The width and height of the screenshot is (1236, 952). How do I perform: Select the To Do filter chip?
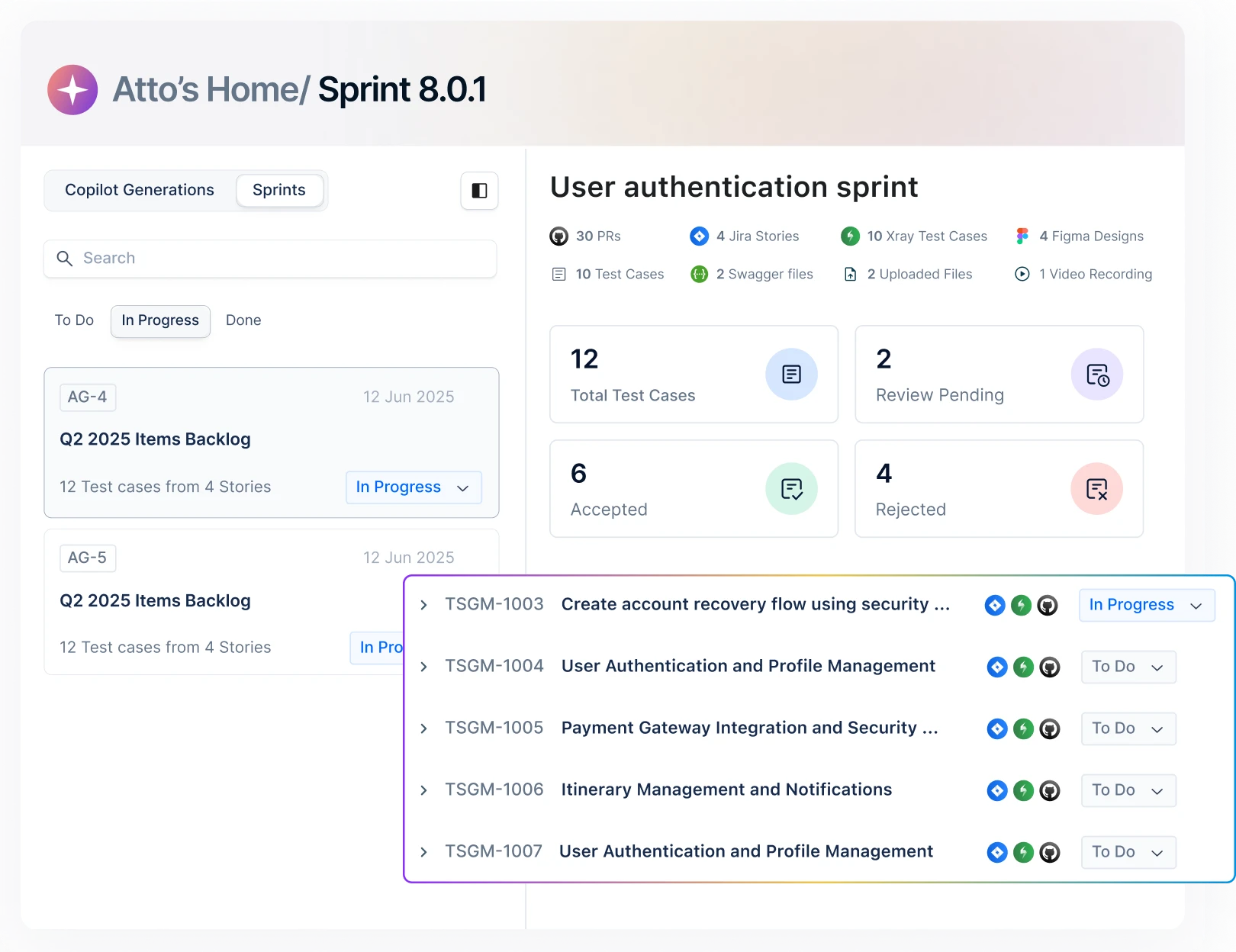coord(73,320)
